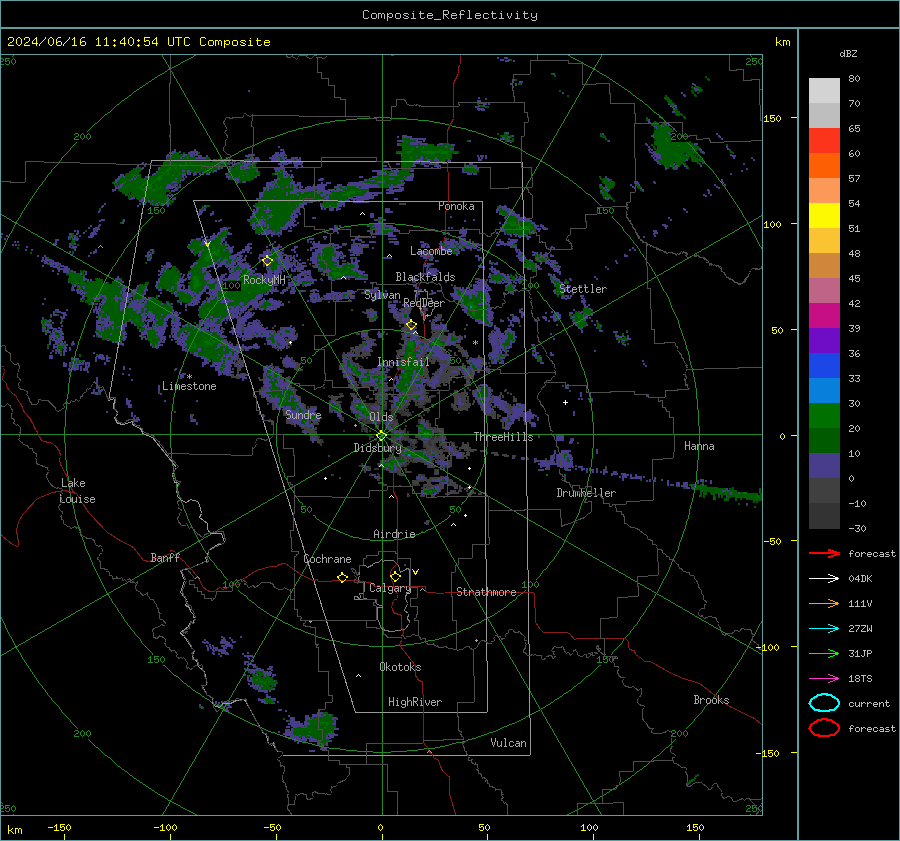This screenshot has height=841, width=900.
Task: Click the Olds label
Action: (x=381, y=417)
